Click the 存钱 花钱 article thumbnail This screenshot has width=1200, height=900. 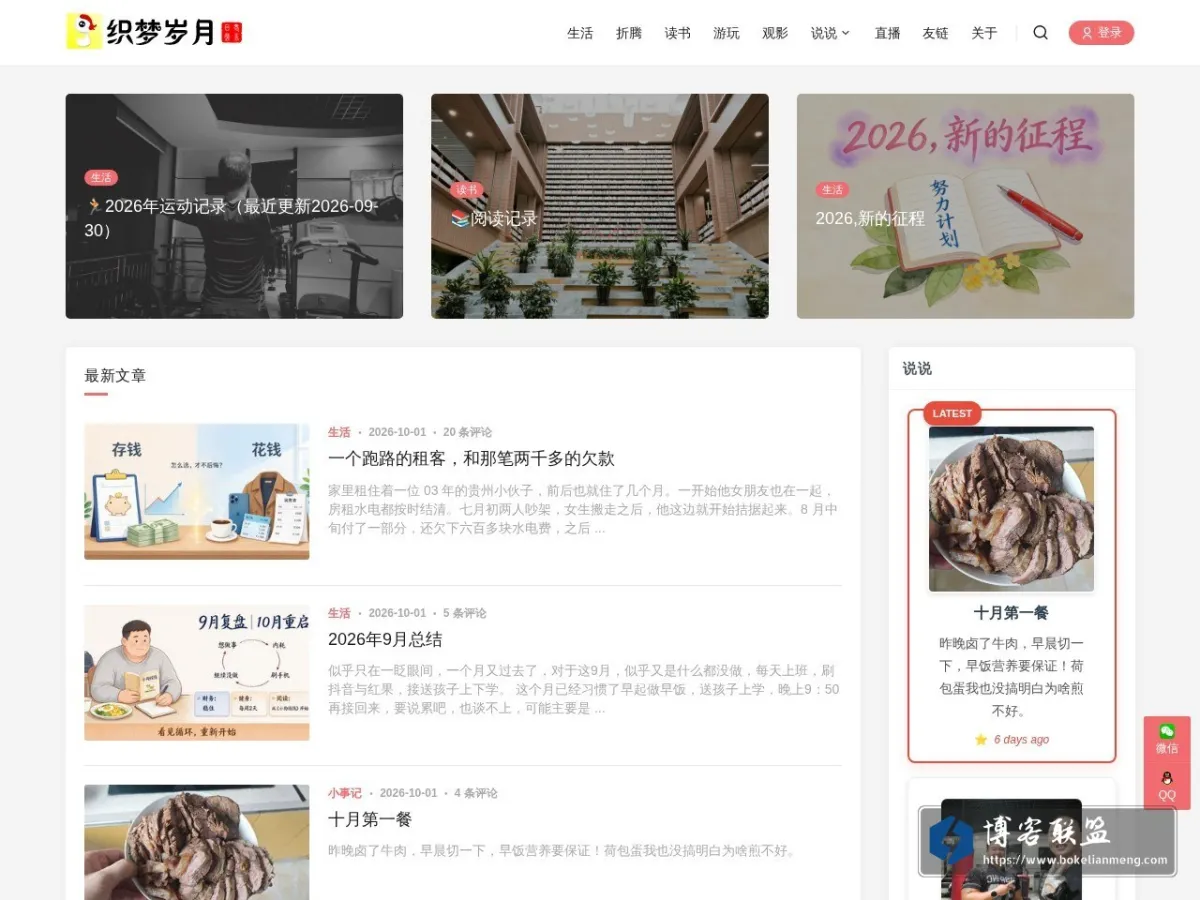tap(197, 492)
